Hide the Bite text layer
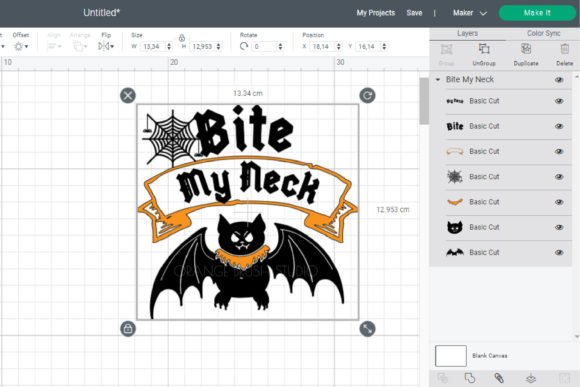The width and height of the screenshot is (580, 387). point(559,126)
